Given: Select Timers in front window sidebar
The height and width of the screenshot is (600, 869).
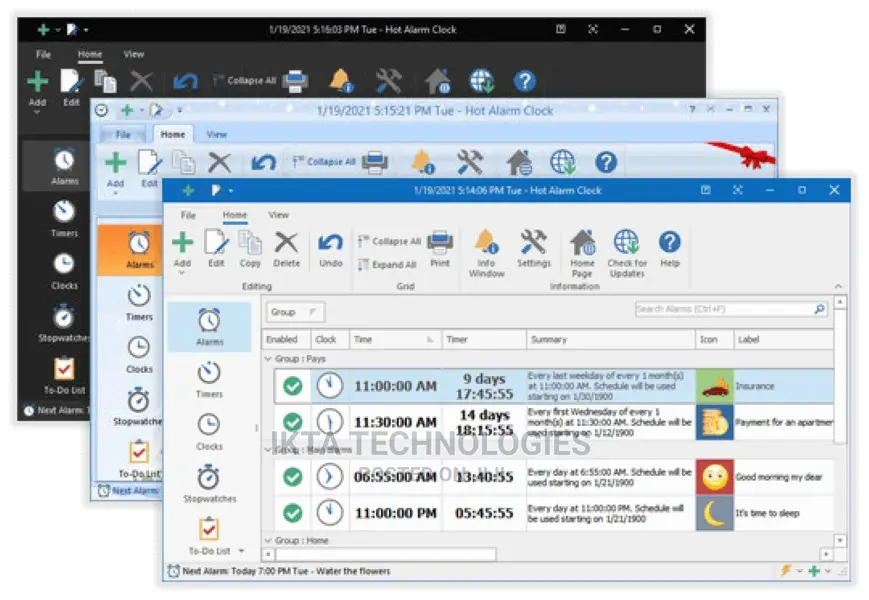Looking at the screenshot, I should pos(209,380).
